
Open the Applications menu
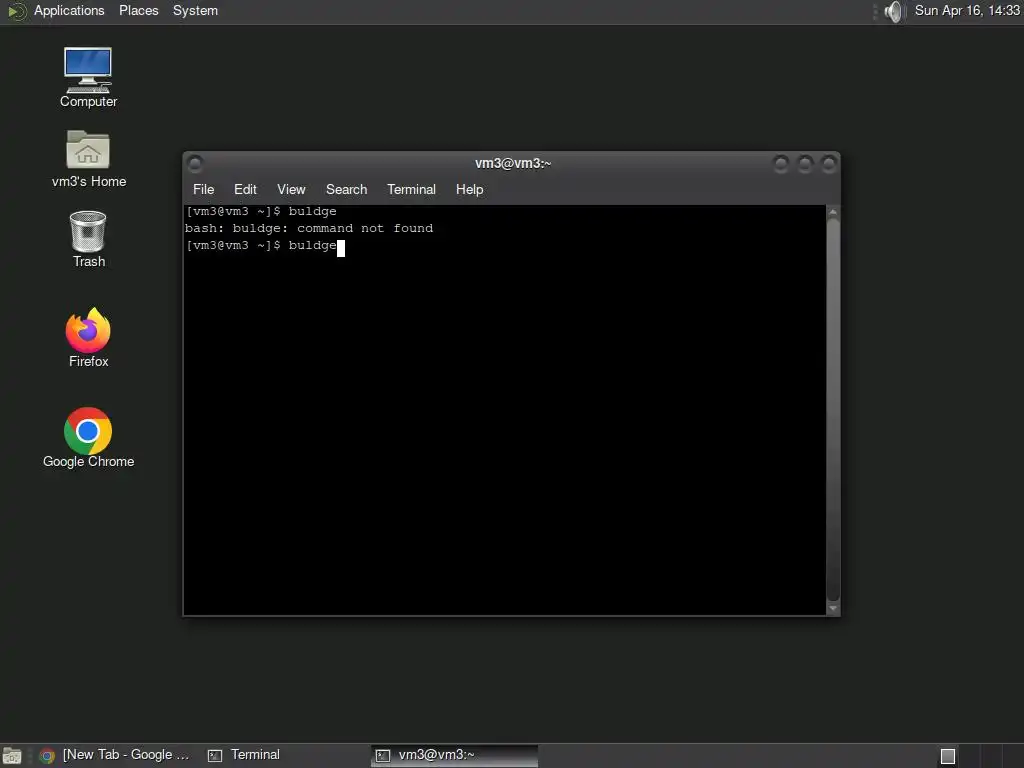pyautogui.click(x=69, y=10)
